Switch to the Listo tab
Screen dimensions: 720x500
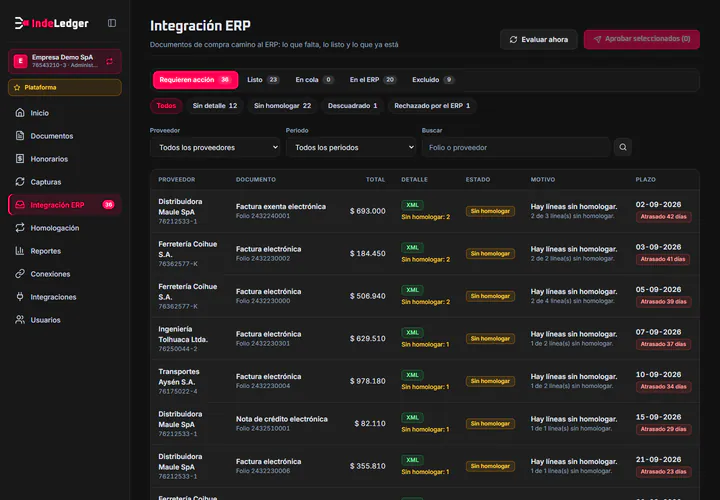[x=263, y=80]
